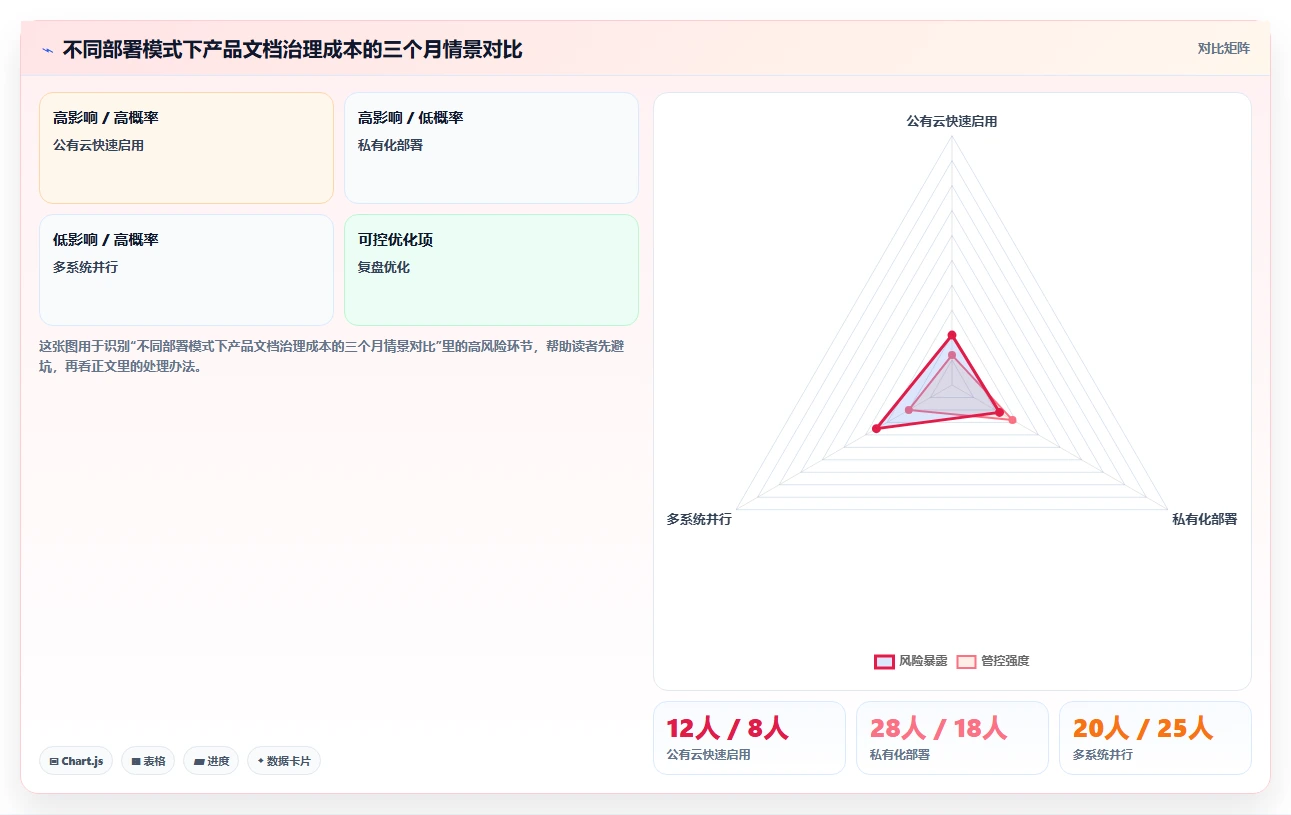The width and height of the screenshot is (1291, 815).
Task: Click the 风险暴露 legend color box
Action: click(884, 661)
